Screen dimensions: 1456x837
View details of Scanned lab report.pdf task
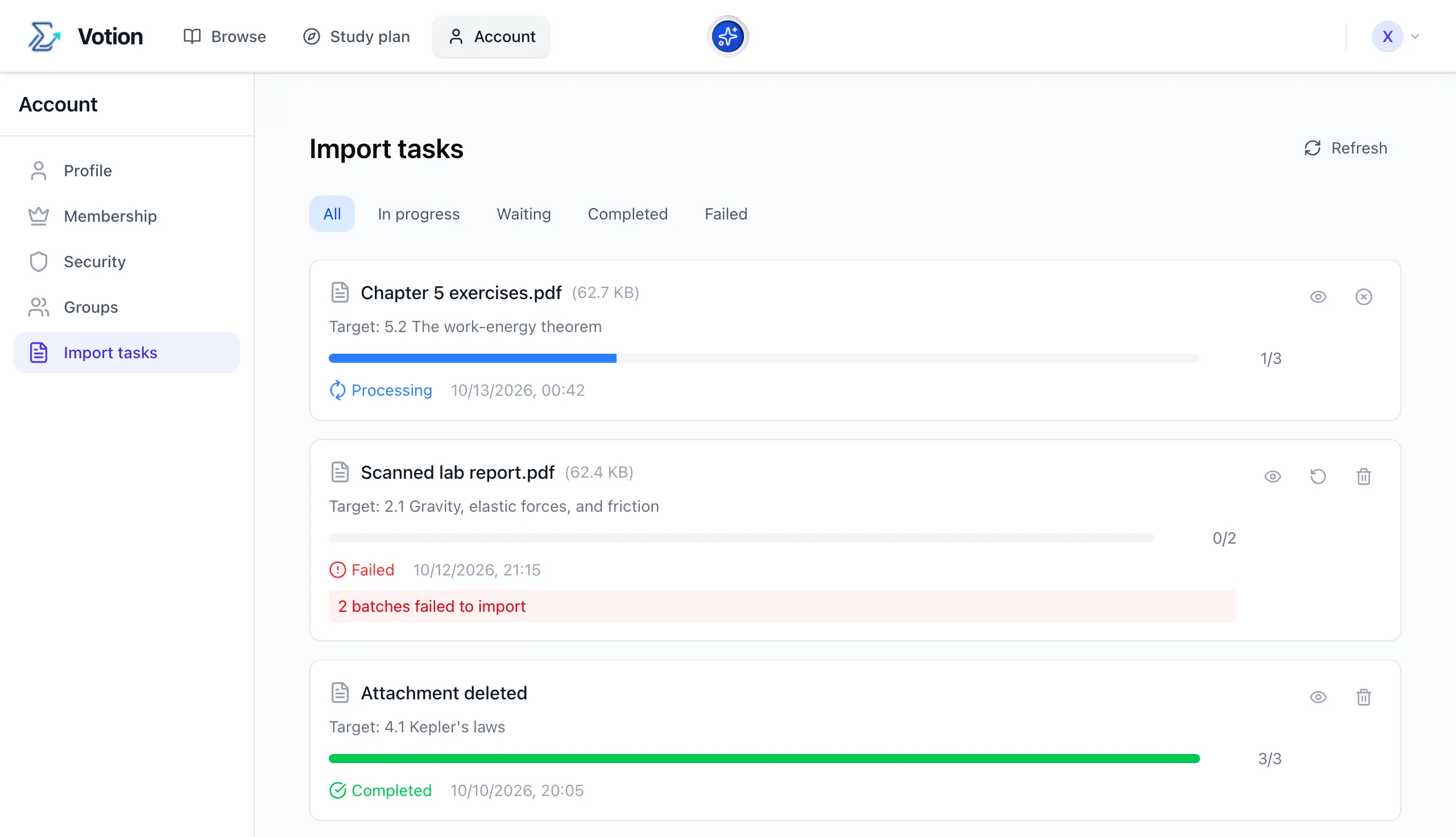1273,476
